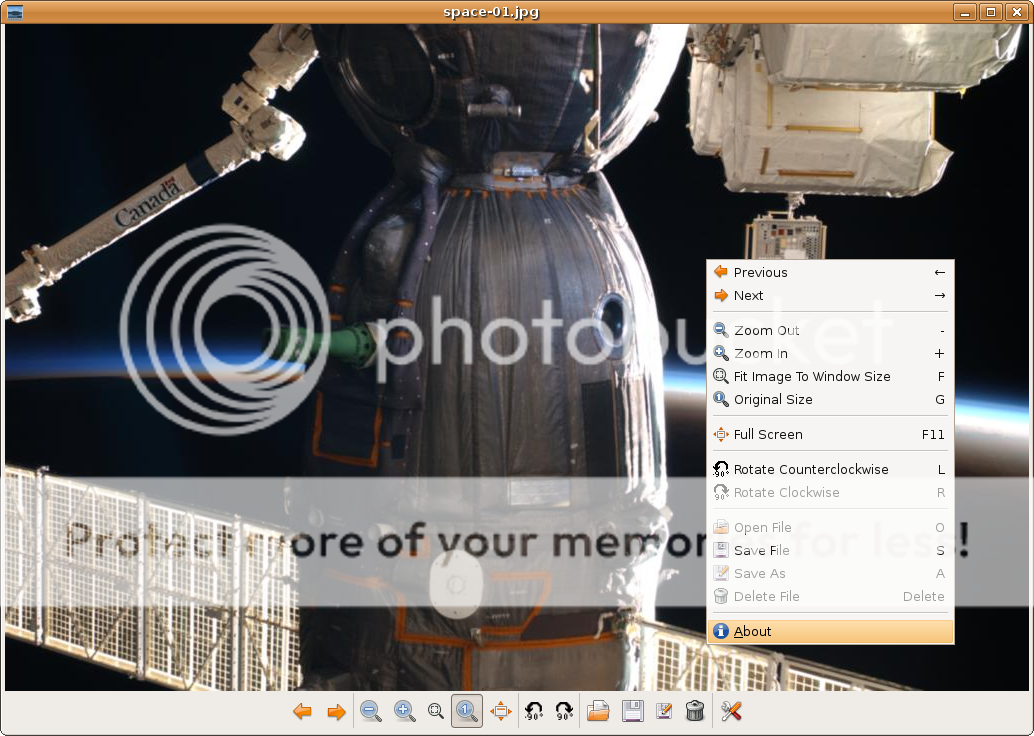The image size is (1034, 736).
Task: Select Zoom In from the context menu
Action: pos(830,353)
